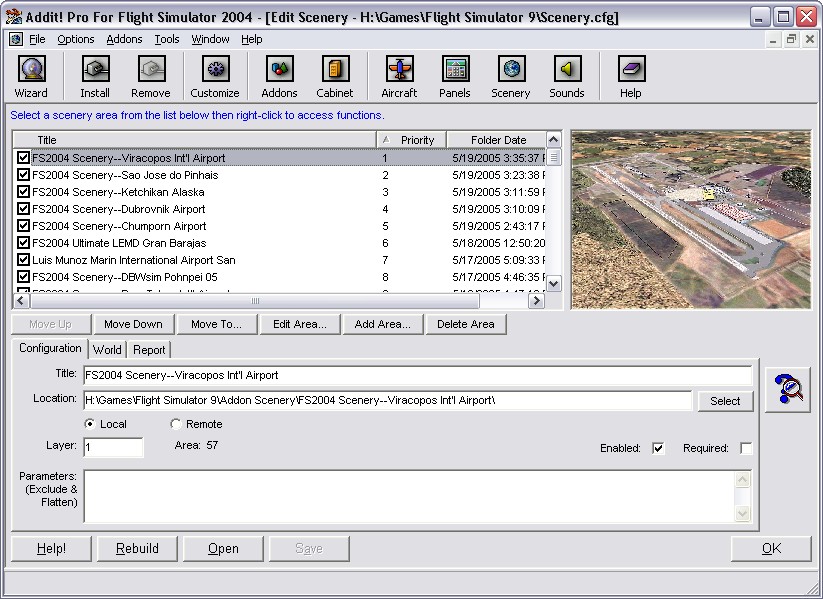The height and width of the screenshot is (599, 823).
Task: Click the OK button
Action: point(771,549)
